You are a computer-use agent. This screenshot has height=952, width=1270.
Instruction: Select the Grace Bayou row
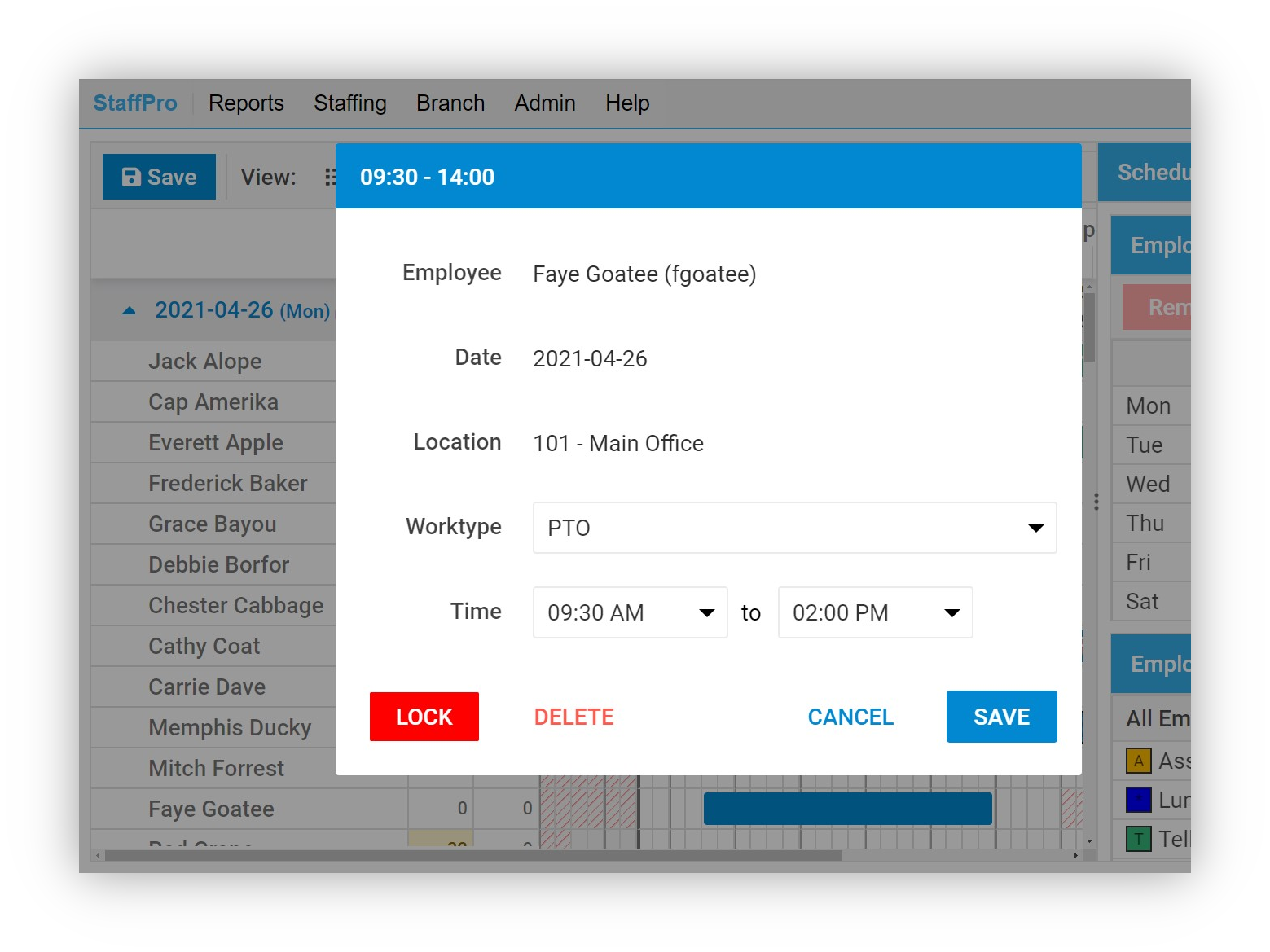pyautogui.click(x=213, y=524)
